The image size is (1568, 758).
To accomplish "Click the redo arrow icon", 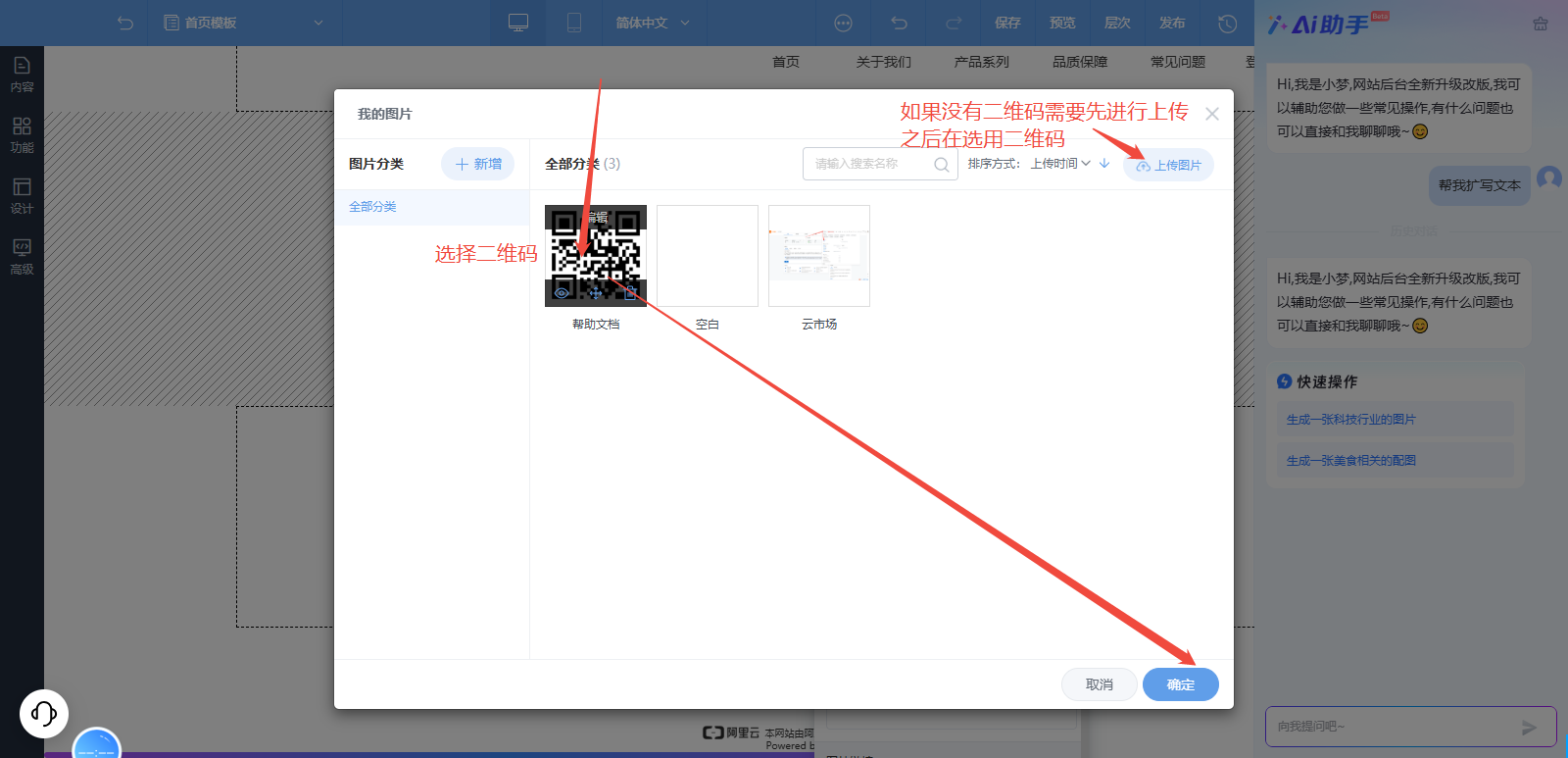I will click(954, 23).
